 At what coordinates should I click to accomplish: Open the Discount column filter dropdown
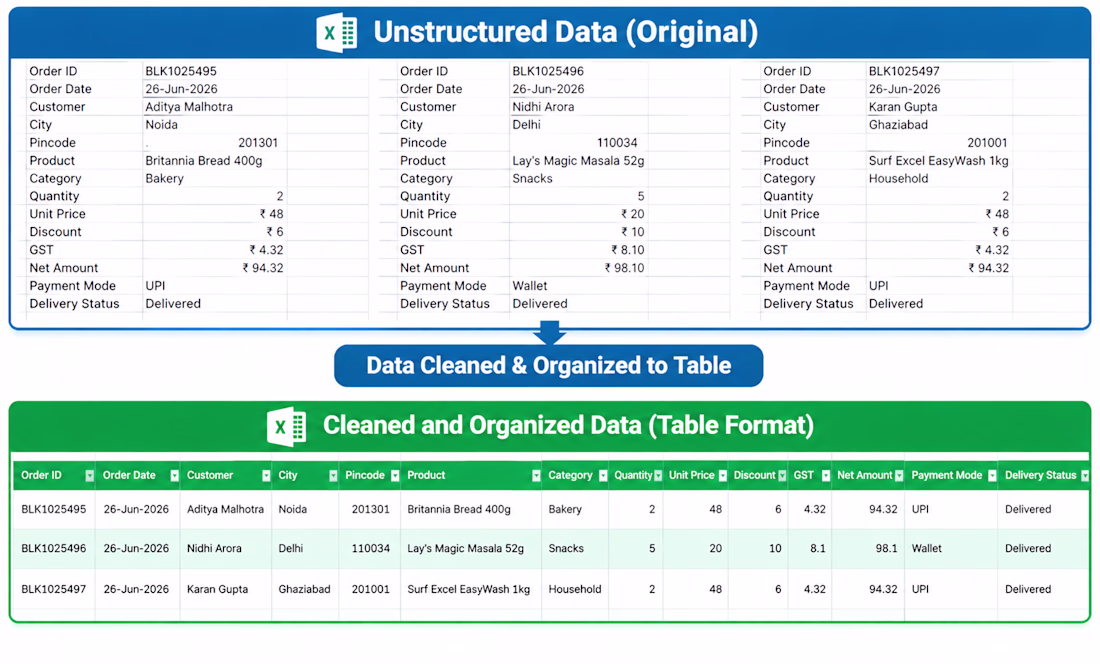[x=782, y=476]
